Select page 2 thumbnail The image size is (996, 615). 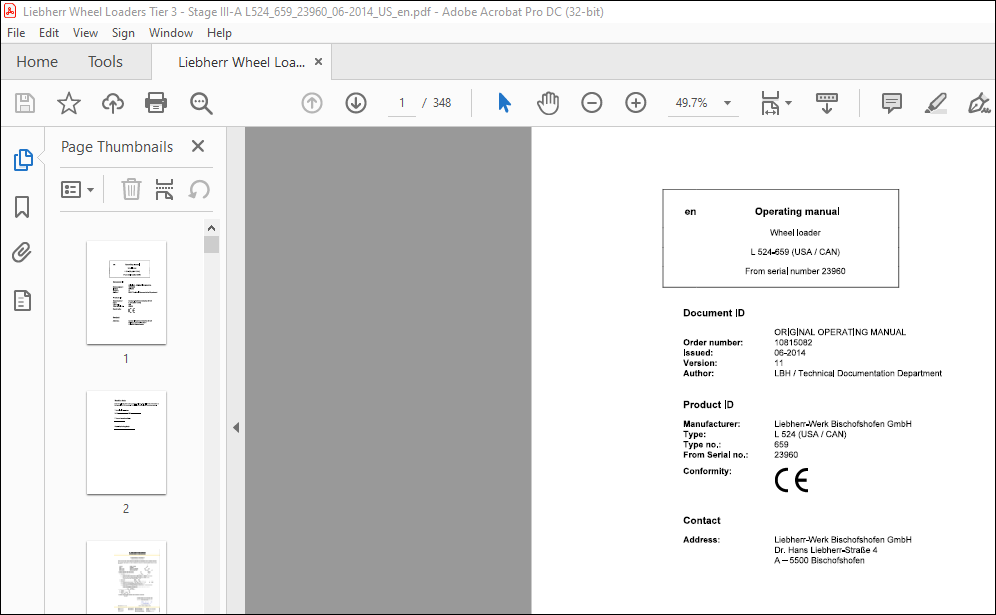tap(126, 443)
